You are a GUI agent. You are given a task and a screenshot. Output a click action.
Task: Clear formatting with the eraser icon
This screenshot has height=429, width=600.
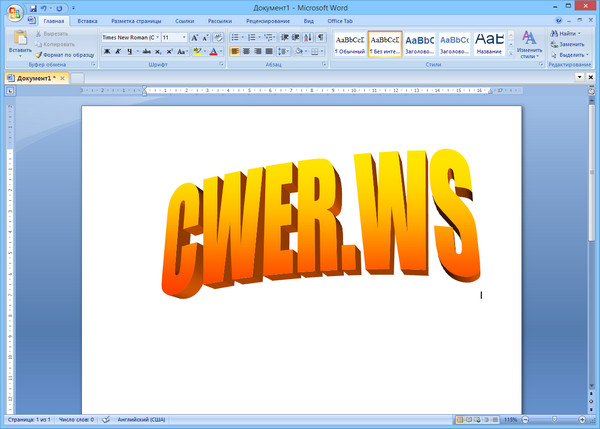click(218, 38)
